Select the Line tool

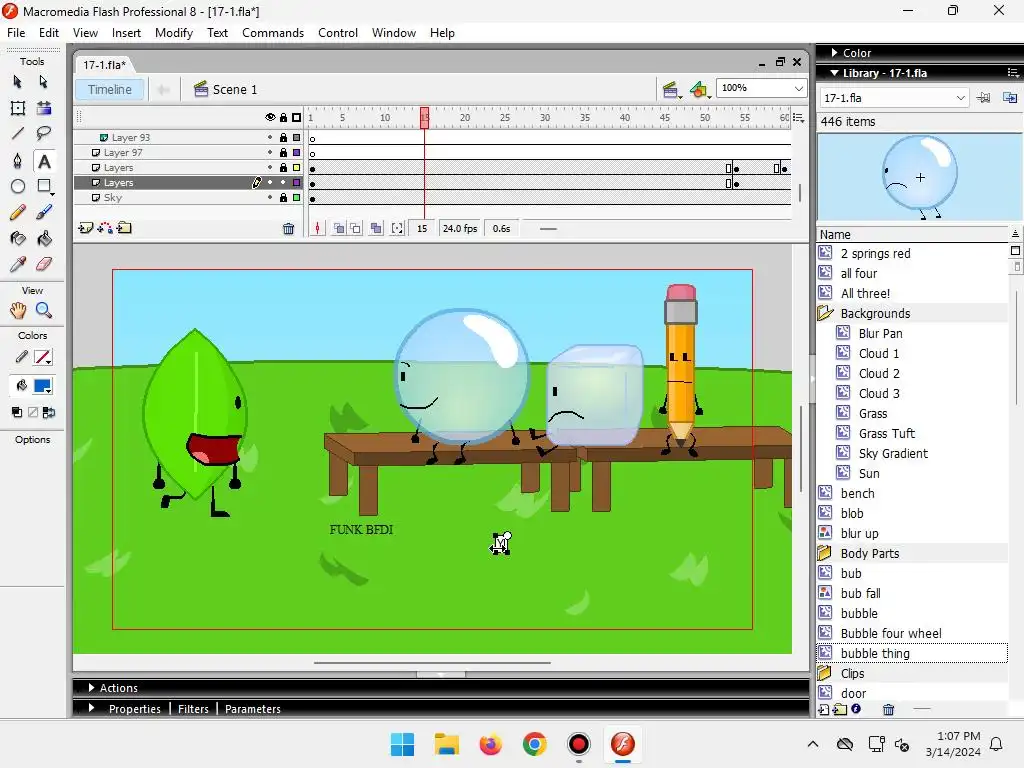(18, 134)
